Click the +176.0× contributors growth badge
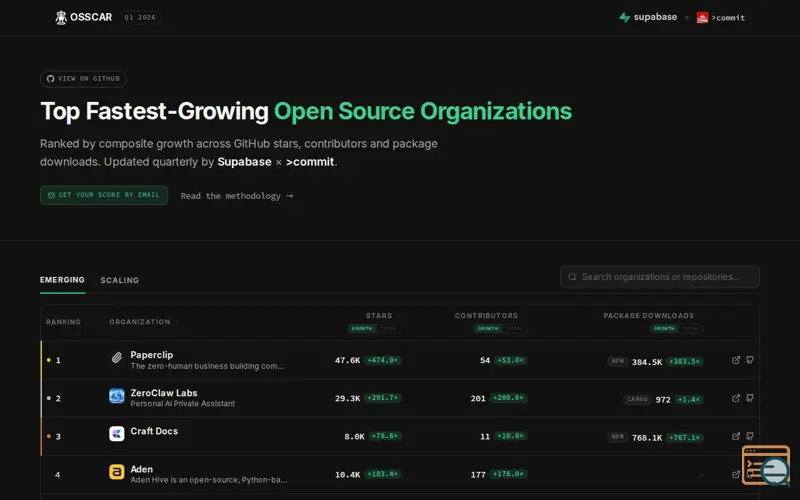 tap(508, 474)
